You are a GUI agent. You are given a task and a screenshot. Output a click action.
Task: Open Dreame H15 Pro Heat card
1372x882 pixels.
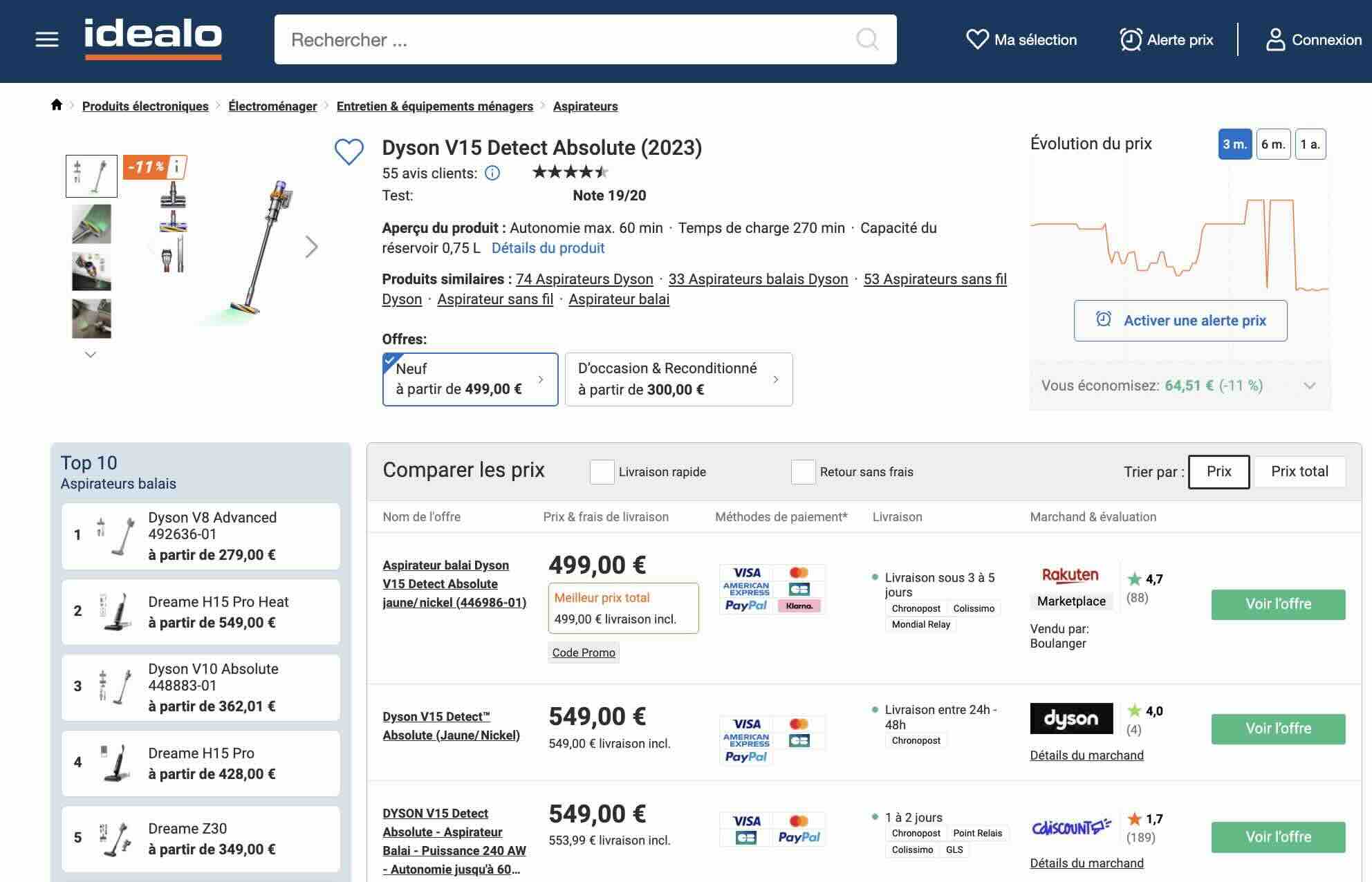[201, 612]
